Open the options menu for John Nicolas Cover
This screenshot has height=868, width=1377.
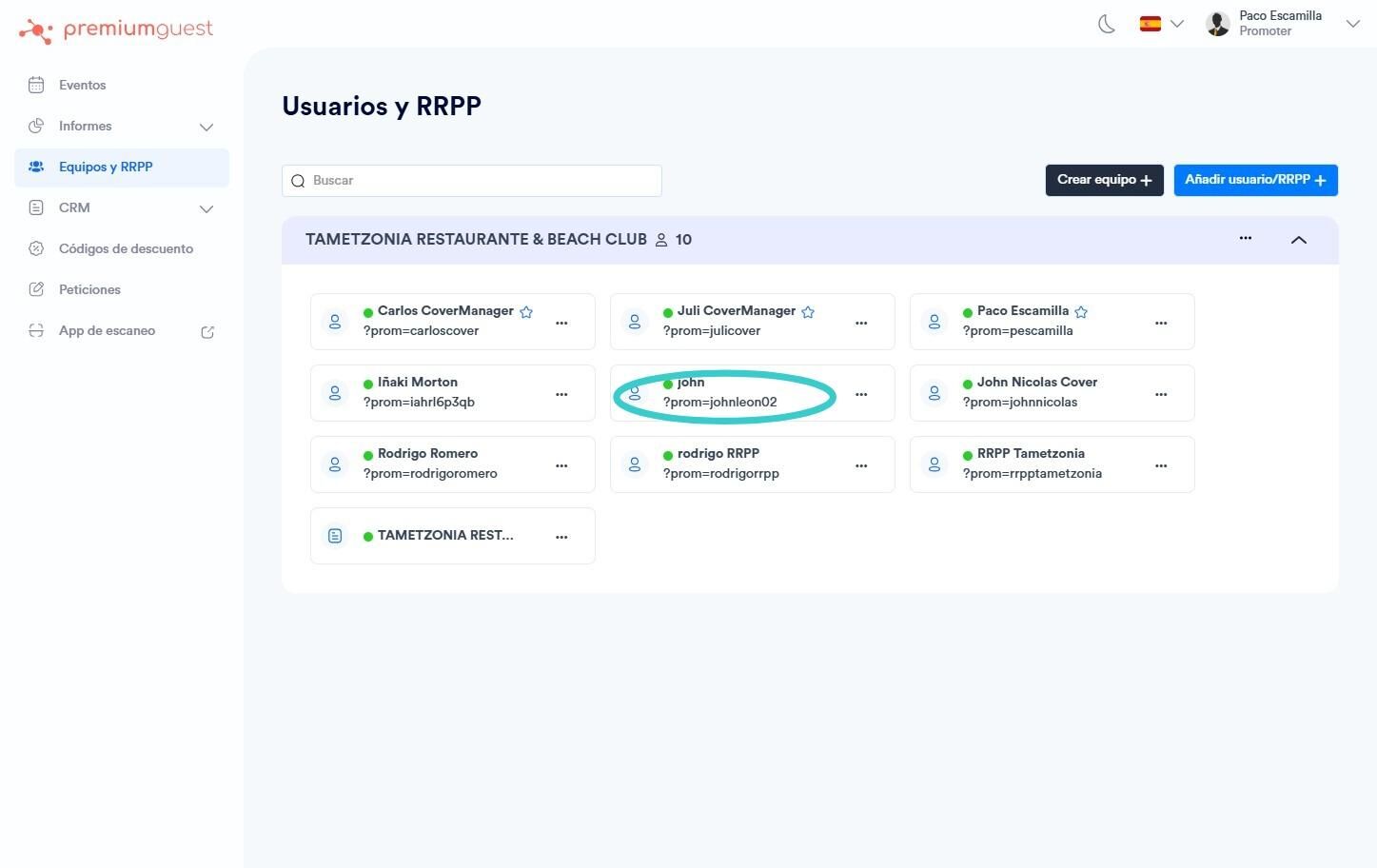point(1161,394)
